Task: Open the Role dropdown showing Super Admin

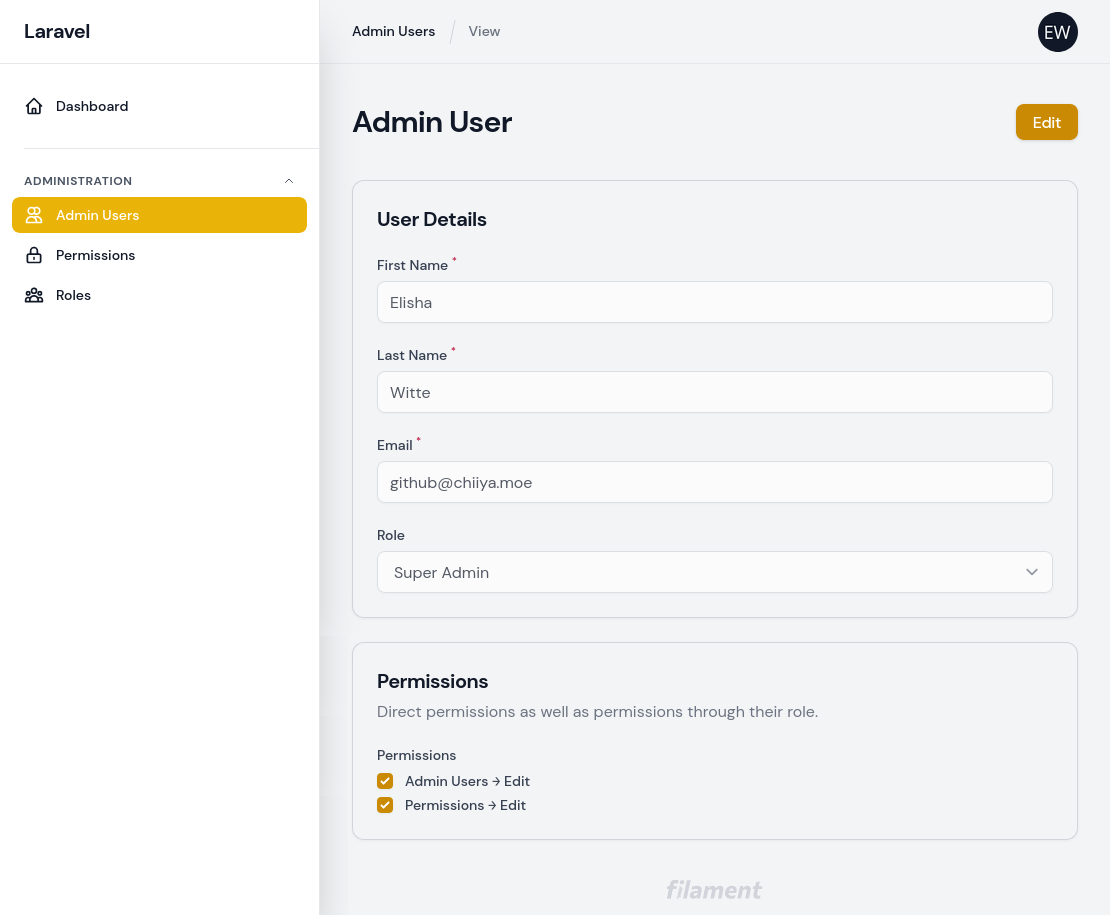Action: [715, 572]
